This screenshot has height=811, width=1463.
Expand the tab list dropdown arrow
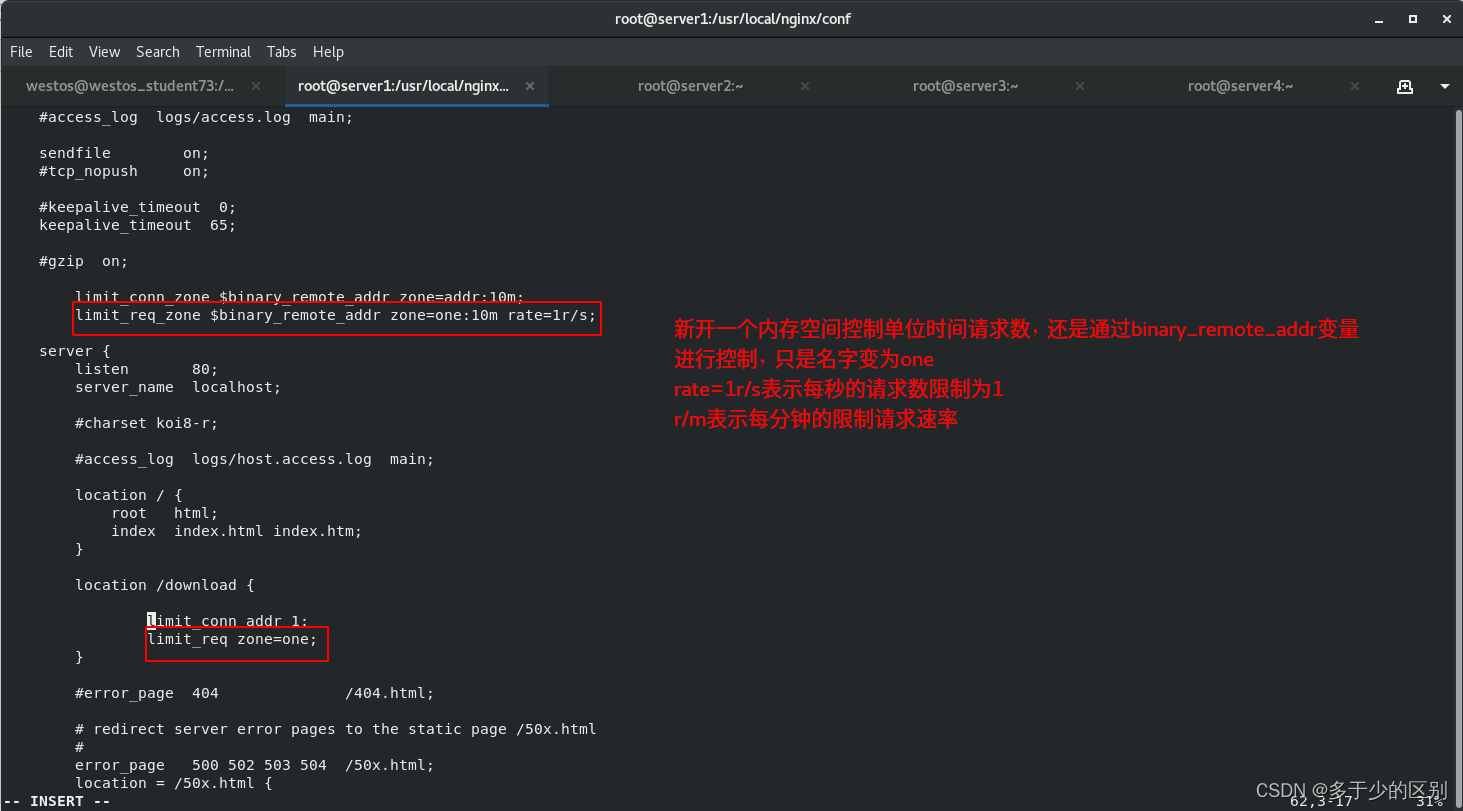(x=1444, y=87)
